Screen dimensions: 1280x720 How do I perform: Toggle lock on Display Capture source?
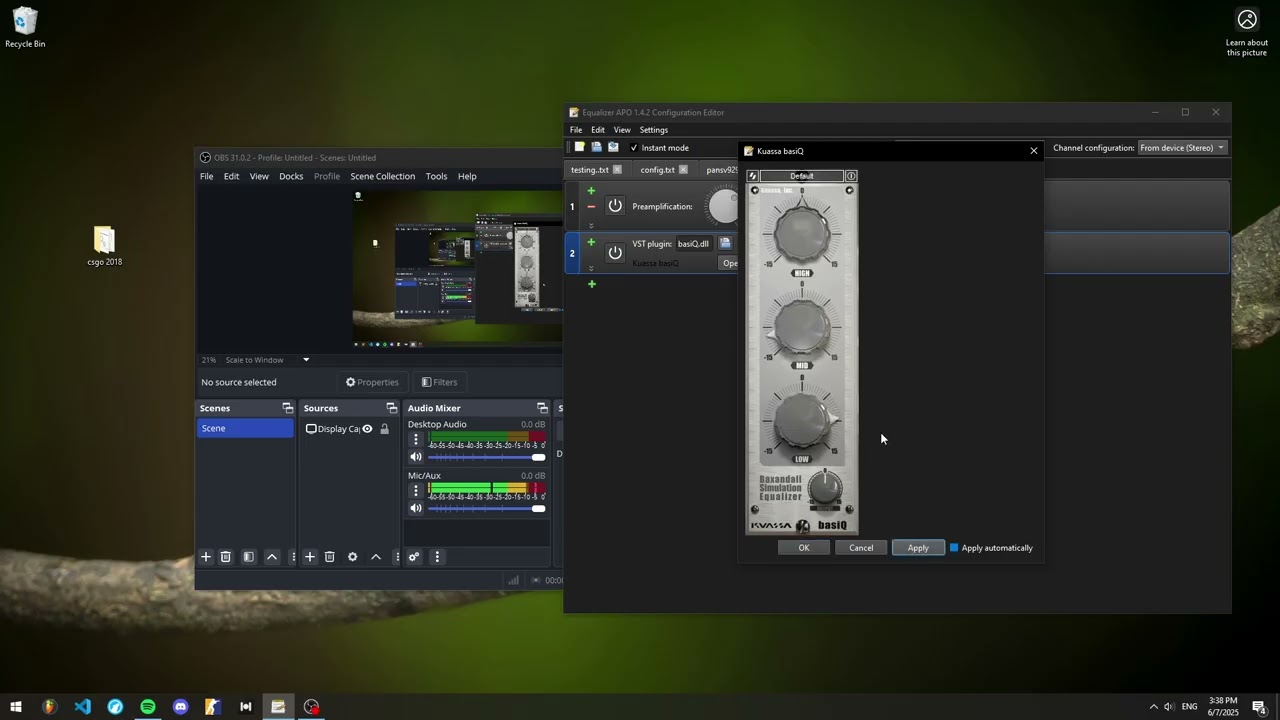point(384,429)
